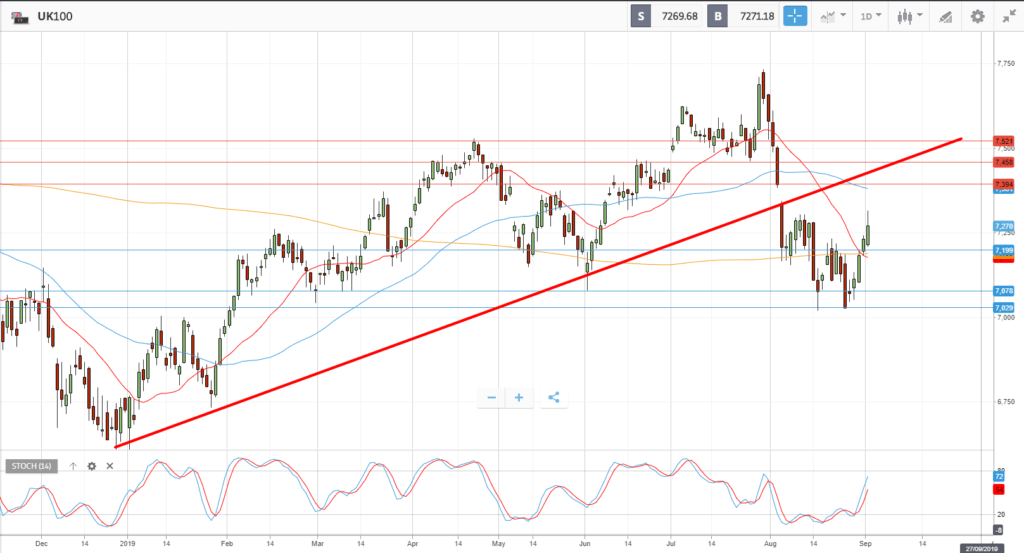This screenshot has width=1024, height=553.
Task: Remove the STOCH indicator with X
Action: (110, 466)
